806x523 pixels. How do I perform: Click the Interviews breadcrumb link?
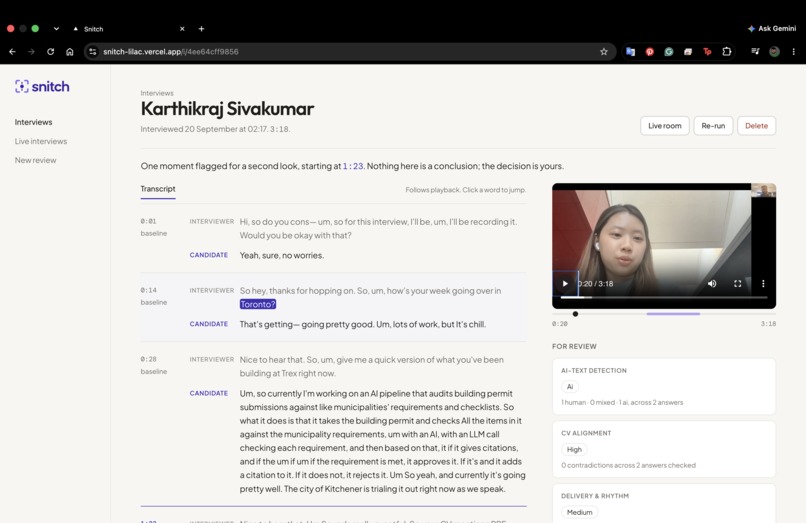157,93
